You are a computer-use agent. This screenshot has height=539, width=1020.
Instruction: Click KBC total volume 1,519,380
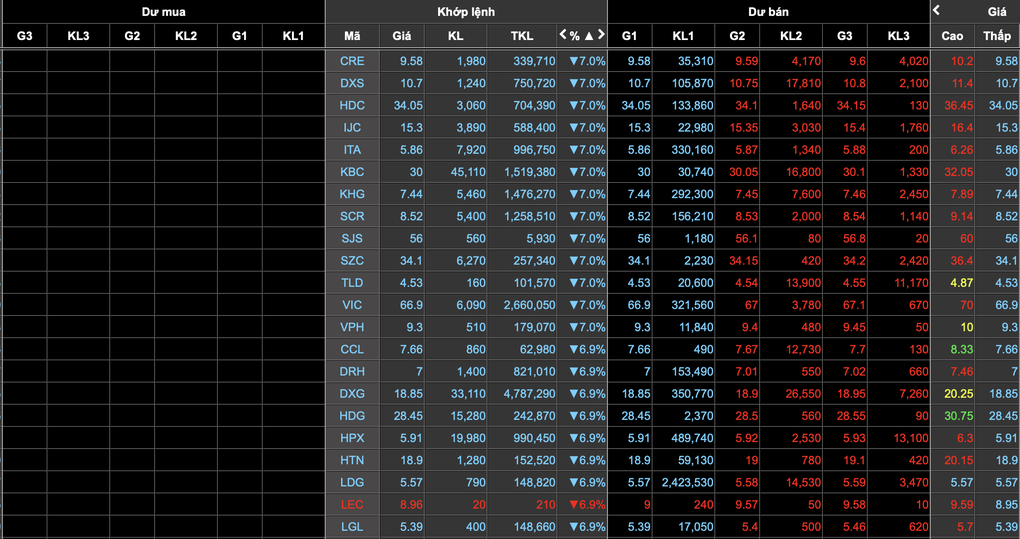(530, 172)
